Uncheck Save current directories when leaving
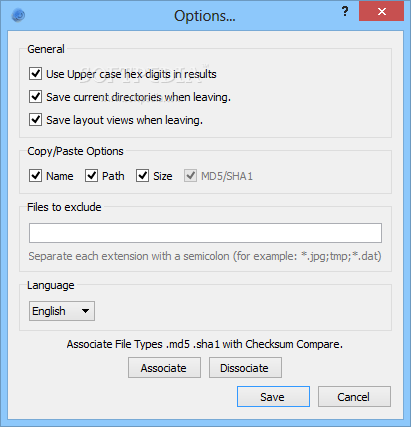 pyautogui.click(x=35, y=97)
